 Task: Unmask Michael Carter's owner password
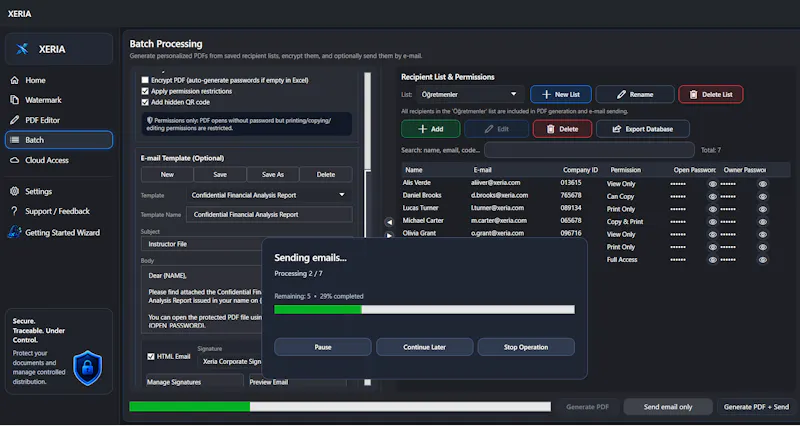pyautogui.click(x=762, y=222)
